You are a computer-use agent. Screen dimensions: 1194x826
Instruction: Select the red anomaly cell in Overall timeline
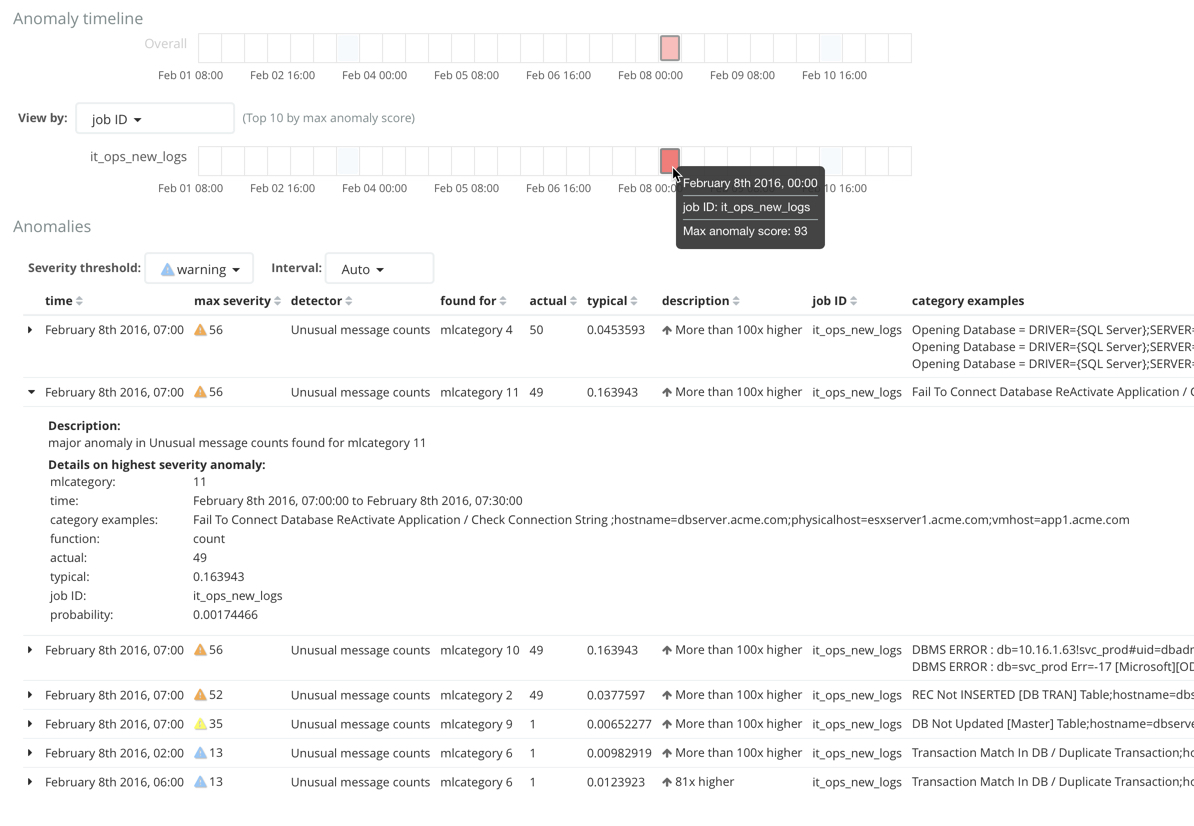[x=669, y=47]
